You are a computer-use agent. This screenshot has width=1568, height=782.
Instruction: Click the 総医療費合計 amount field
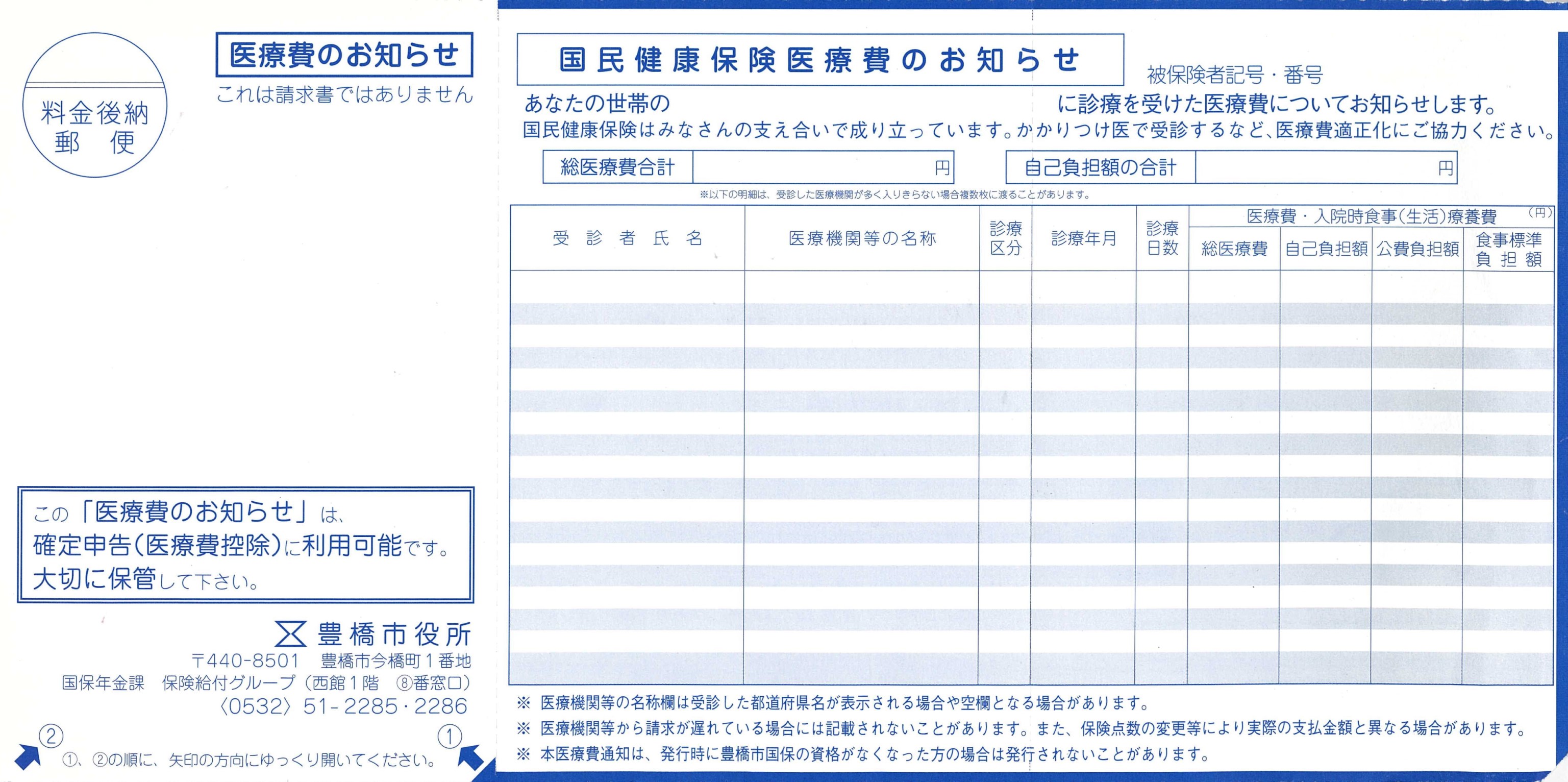[x=823, y=167]
